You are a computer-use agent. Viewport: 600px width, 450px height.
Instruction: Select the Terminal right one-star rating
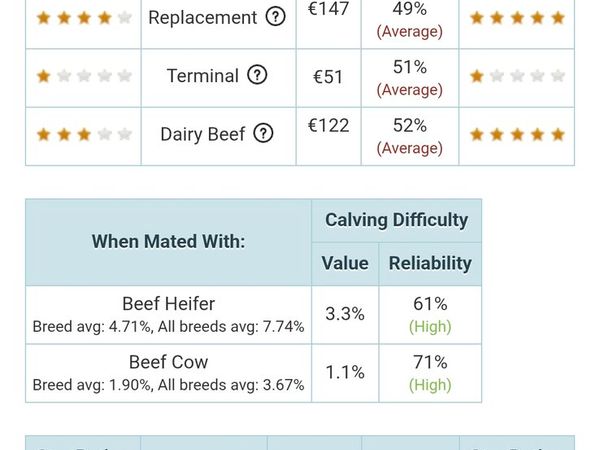517,76
